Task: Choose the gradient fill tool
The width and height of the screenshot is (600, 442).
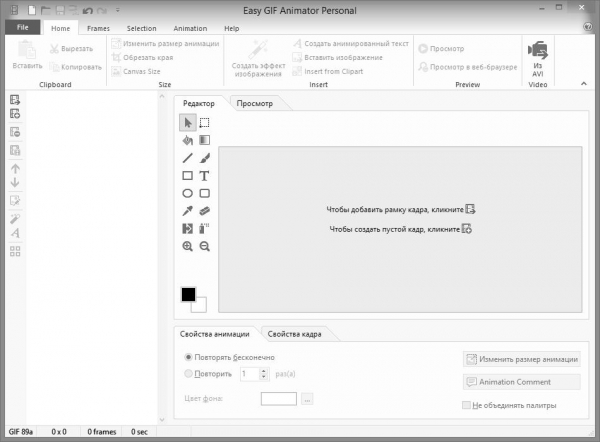Action: coord(204,140)
